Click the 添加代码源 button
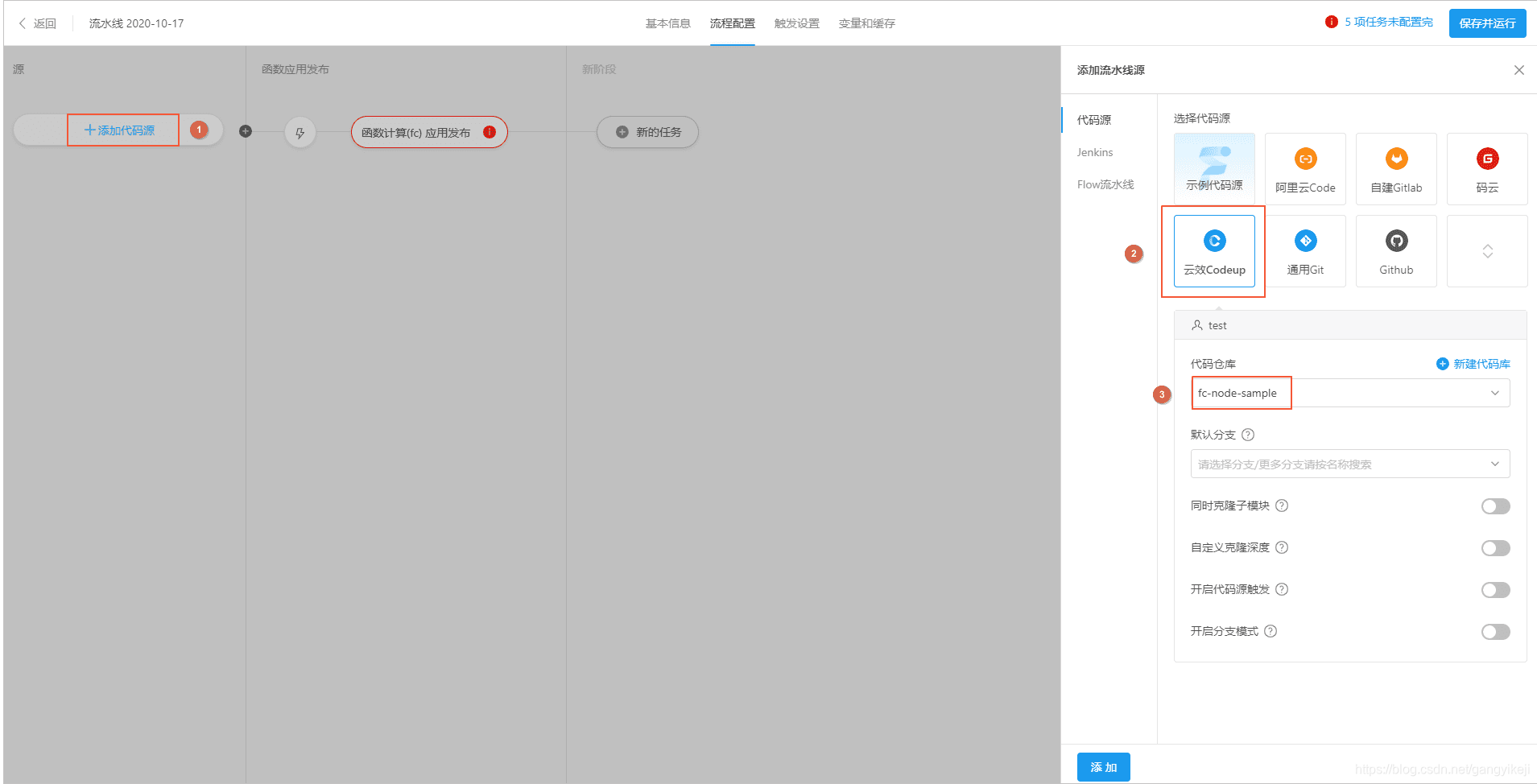 pos(120,130)
